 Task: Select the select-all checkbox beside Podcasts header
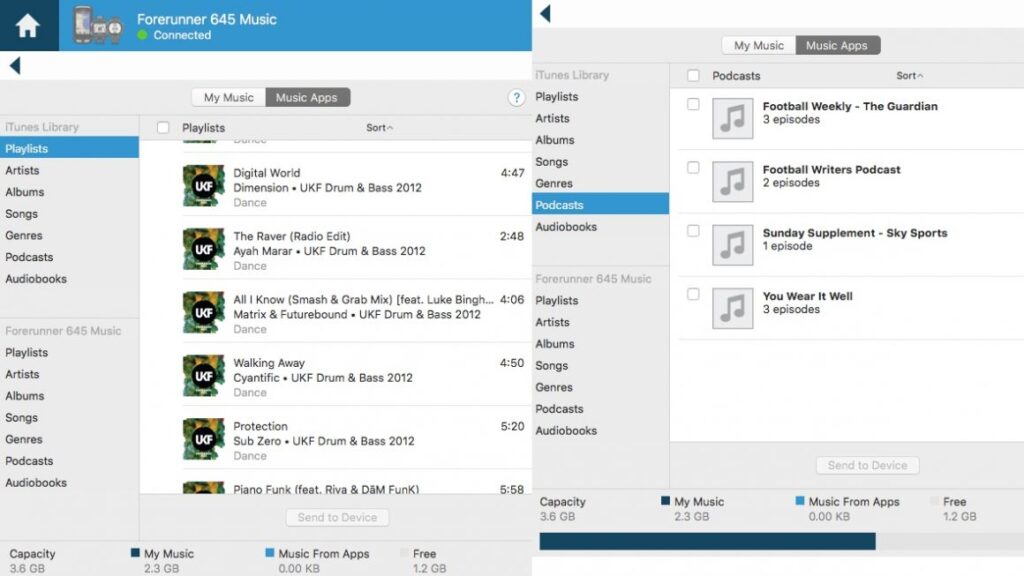point(693,76)
